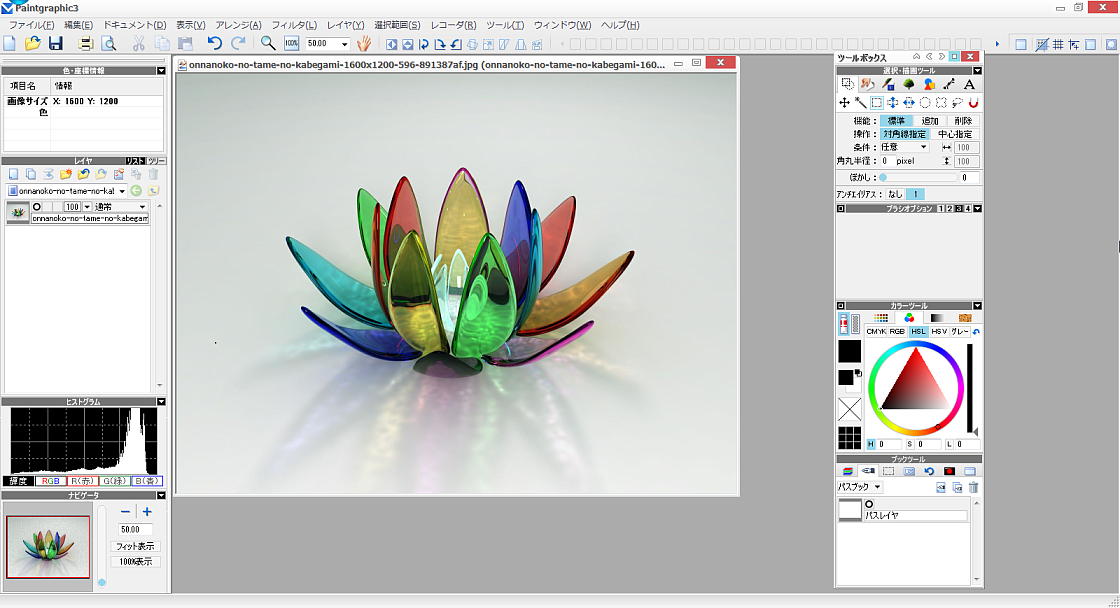Choose the lasso selection tool
The width and height of the screenshot is (1120, 608).
957,103
